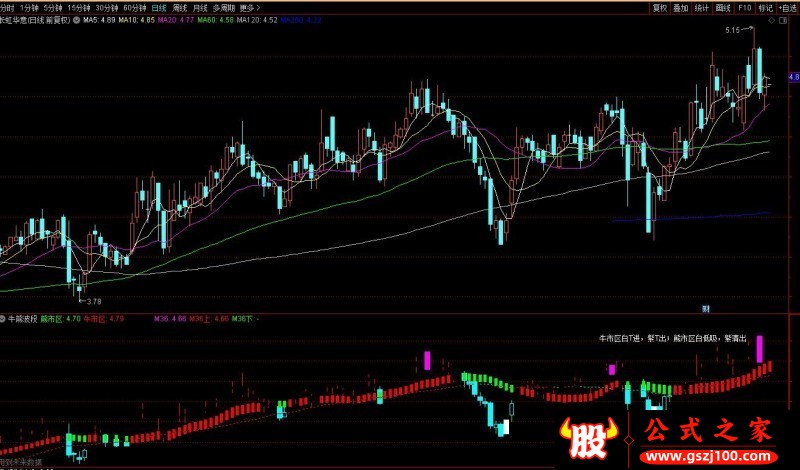
Task: Click the M36: 4.66 value
Action: 170,319
